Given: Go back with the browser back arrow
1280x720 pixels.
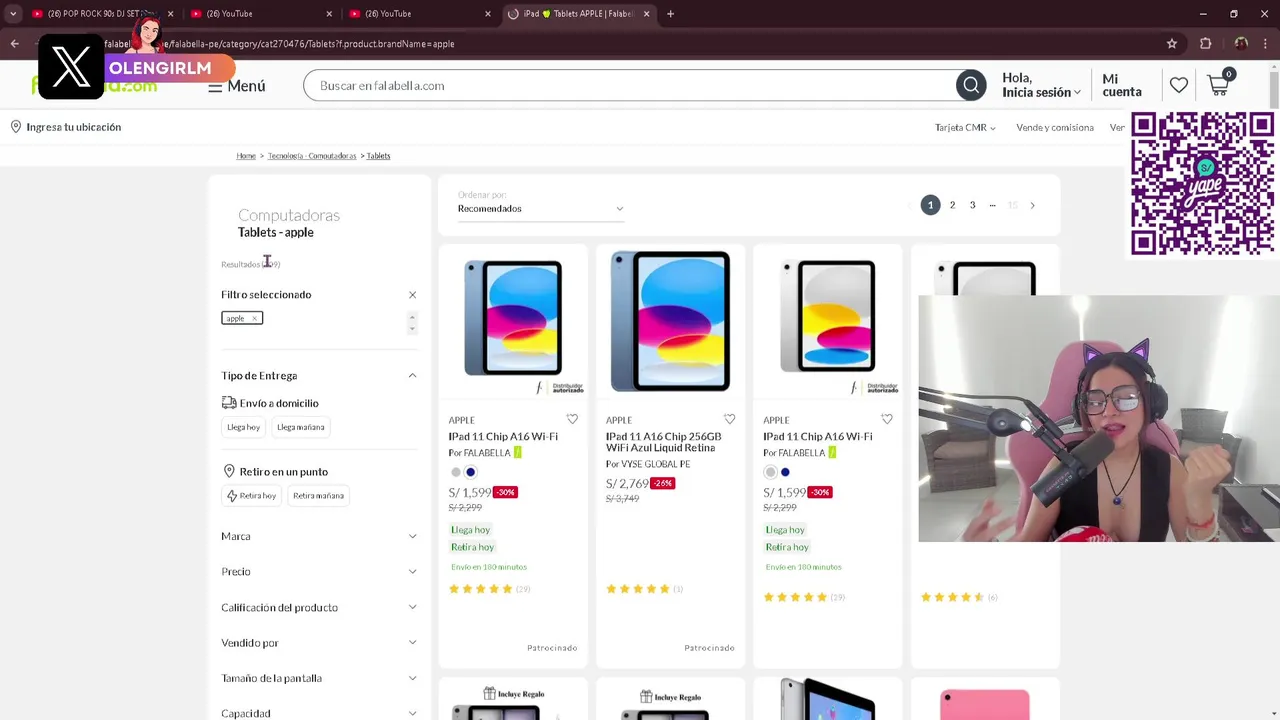Looking at the screenshot, I should (x=14, y=44).
